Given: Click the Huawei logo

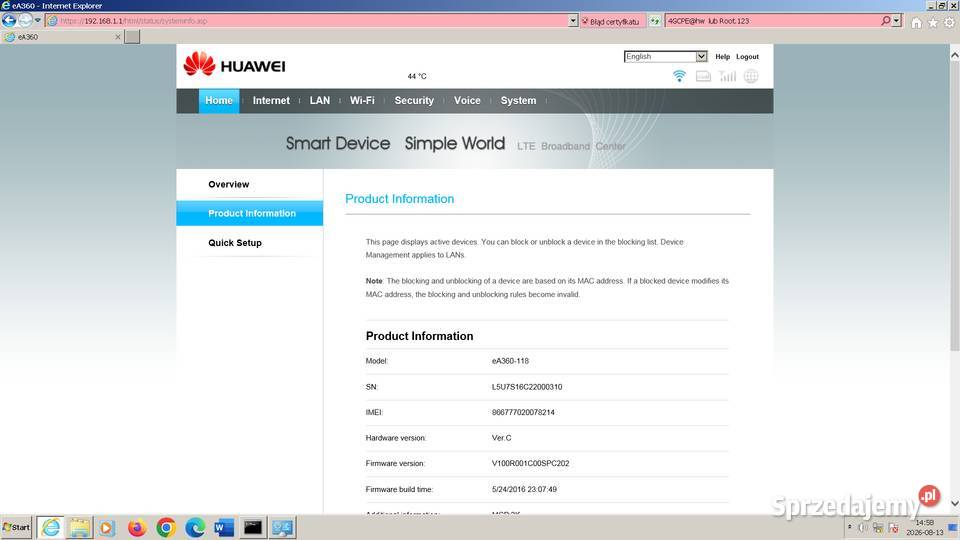Looking at the screenshot, I should pyautogui.click(x=234, y=64).
